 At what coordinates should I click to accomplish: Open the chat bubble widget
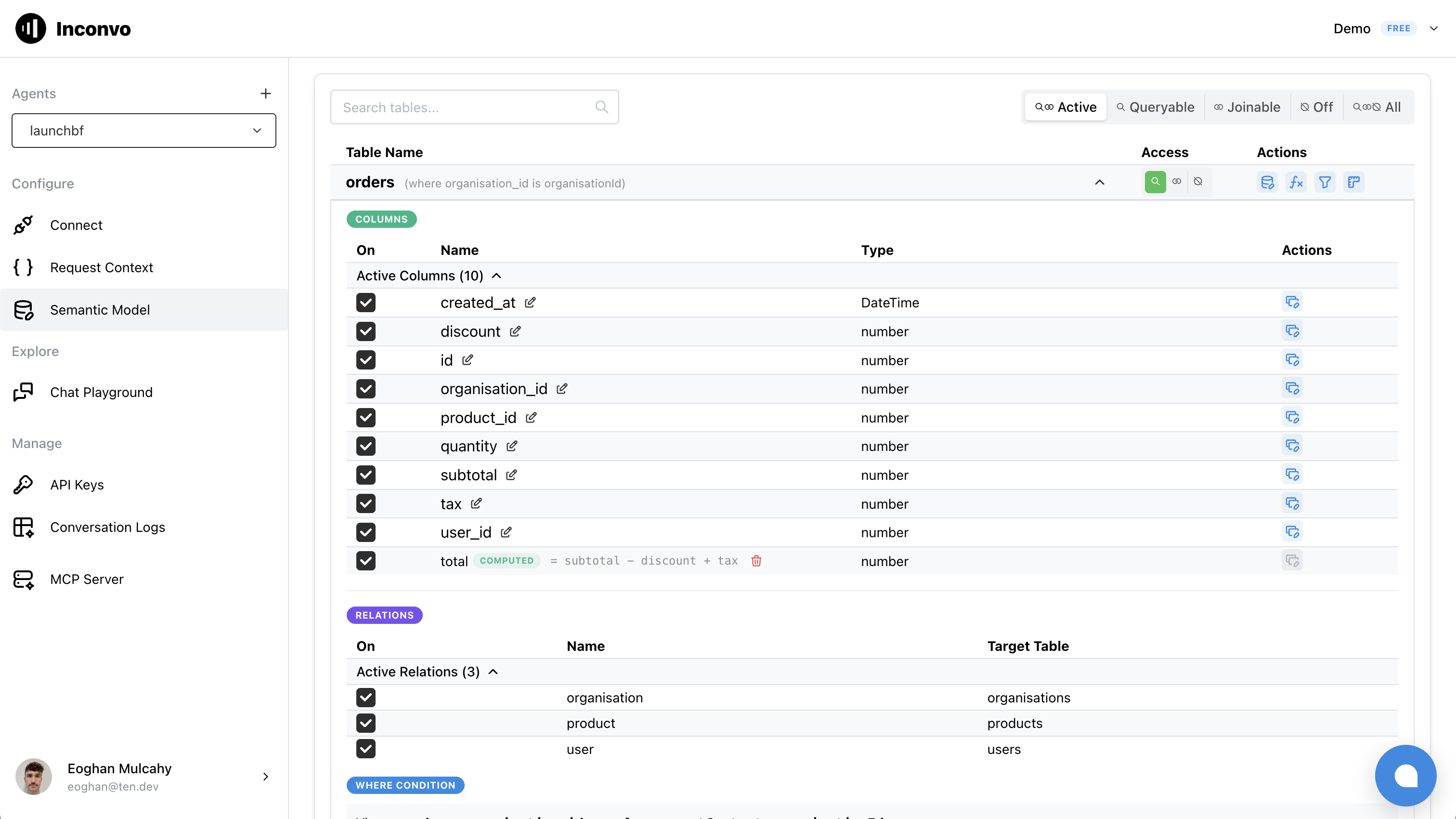click(x=1405, y=776)
